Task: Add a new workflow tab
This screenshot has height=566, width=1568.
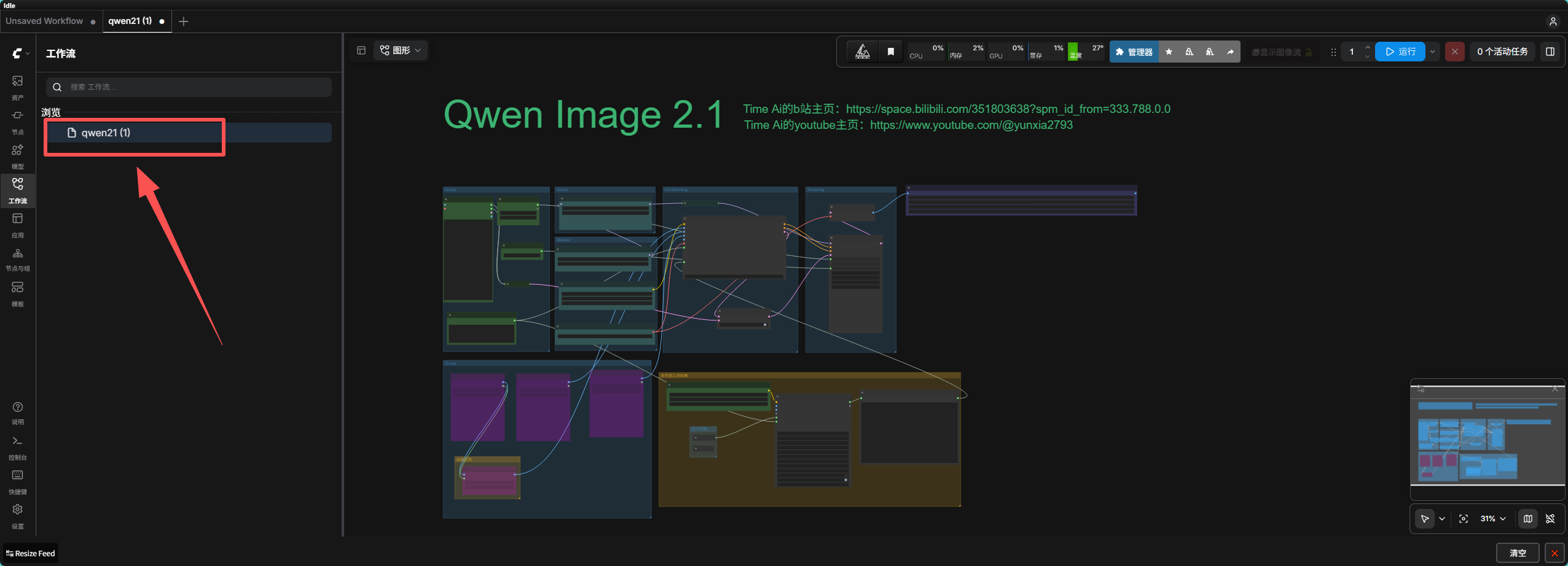Action: pos(183,21)
